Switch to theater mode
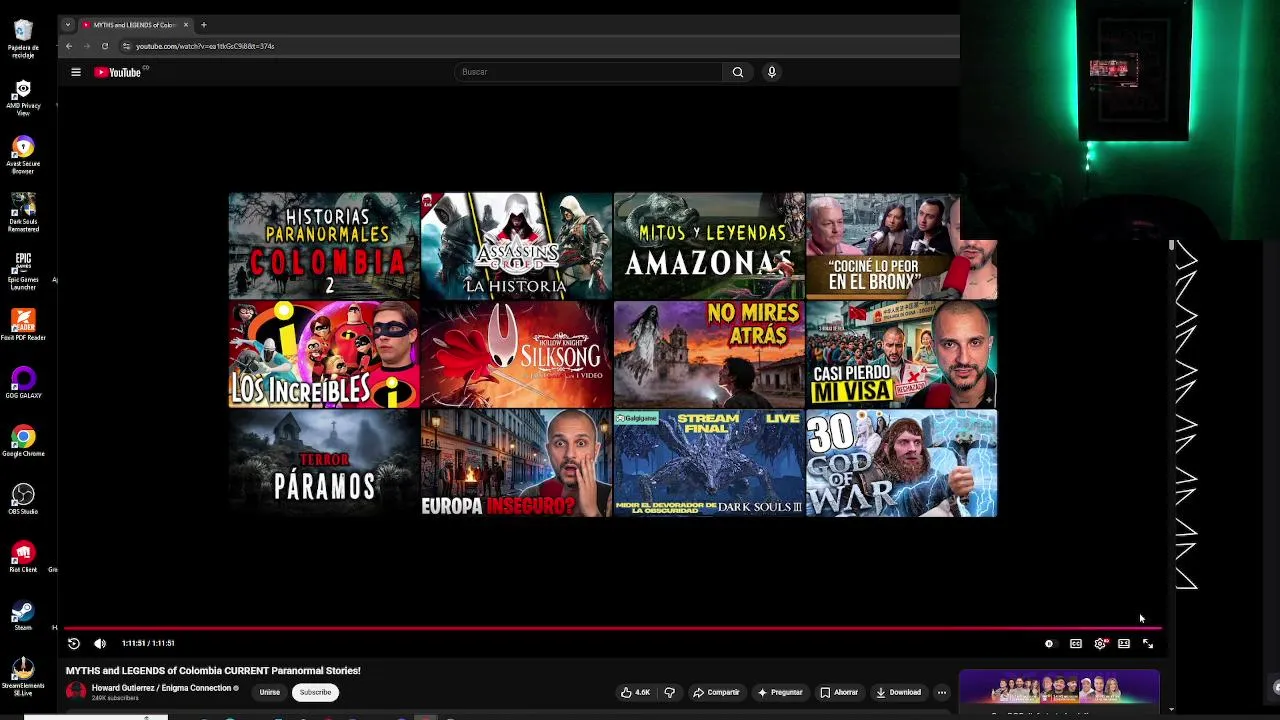 tap(1124, 644)
